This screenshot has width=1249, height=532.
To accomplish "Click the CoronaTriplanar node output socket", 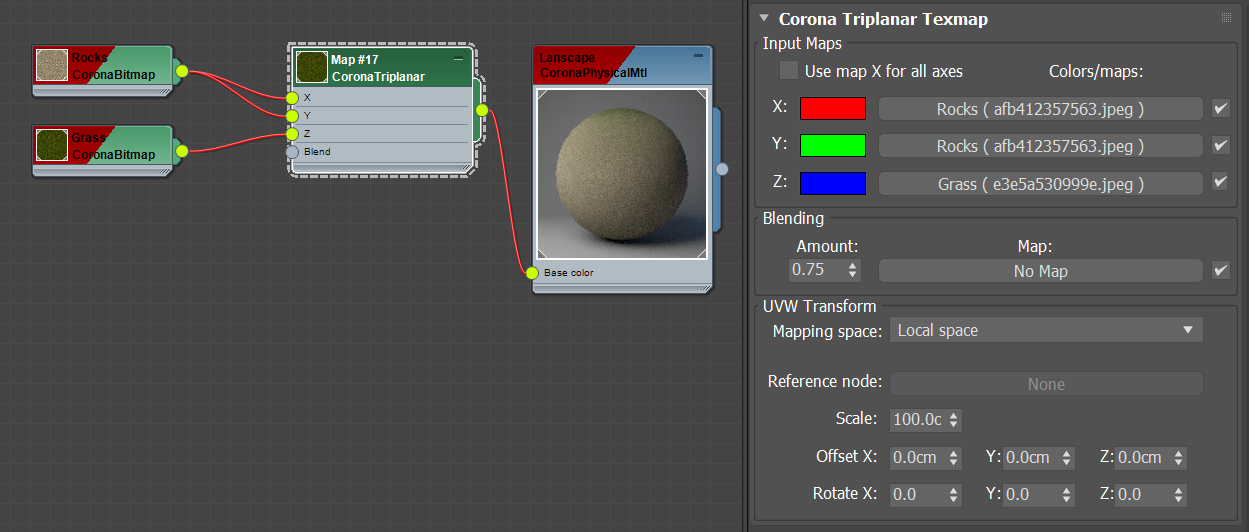I will point(481,110).
